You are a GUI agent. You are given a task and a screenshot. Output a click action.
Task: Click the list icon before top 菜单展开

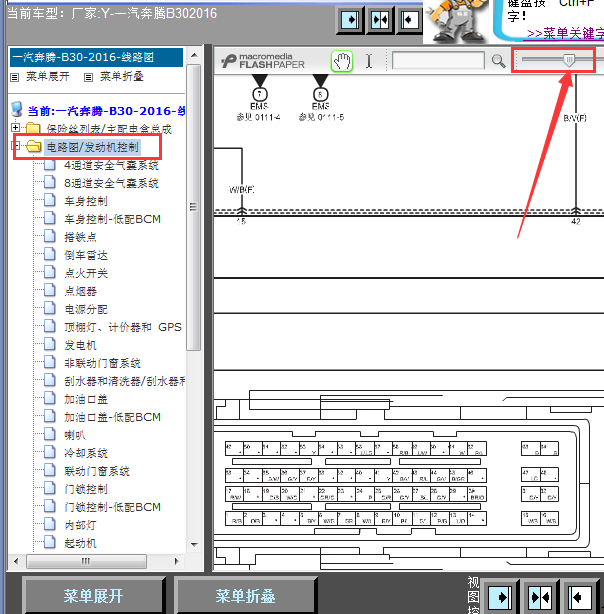[15, 77]
